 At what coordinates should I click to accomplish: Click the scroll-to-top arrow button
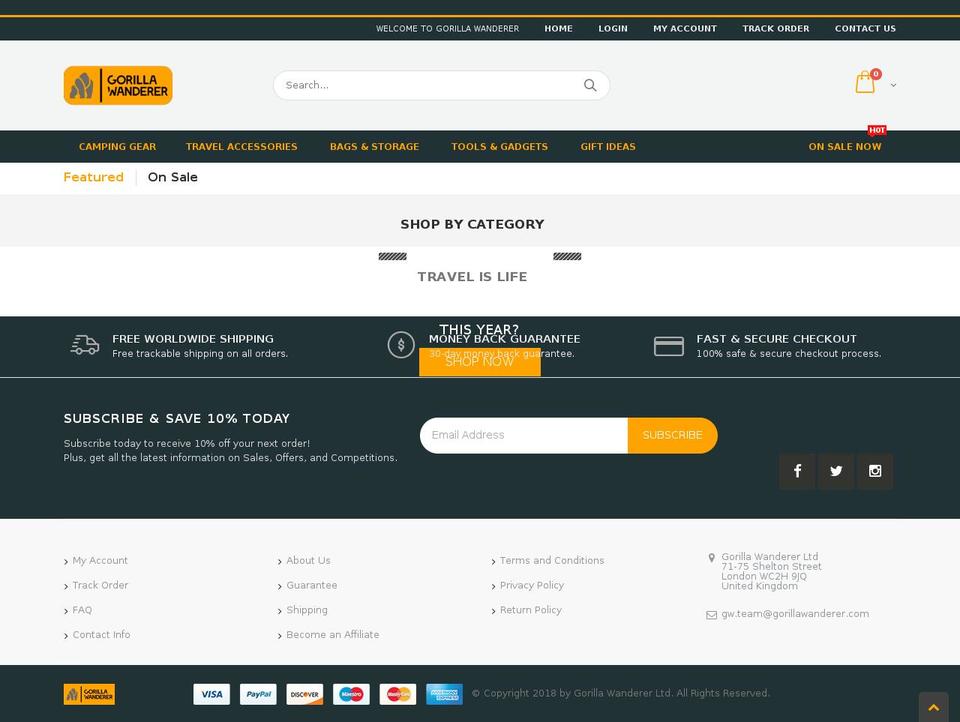pos(934,707)
